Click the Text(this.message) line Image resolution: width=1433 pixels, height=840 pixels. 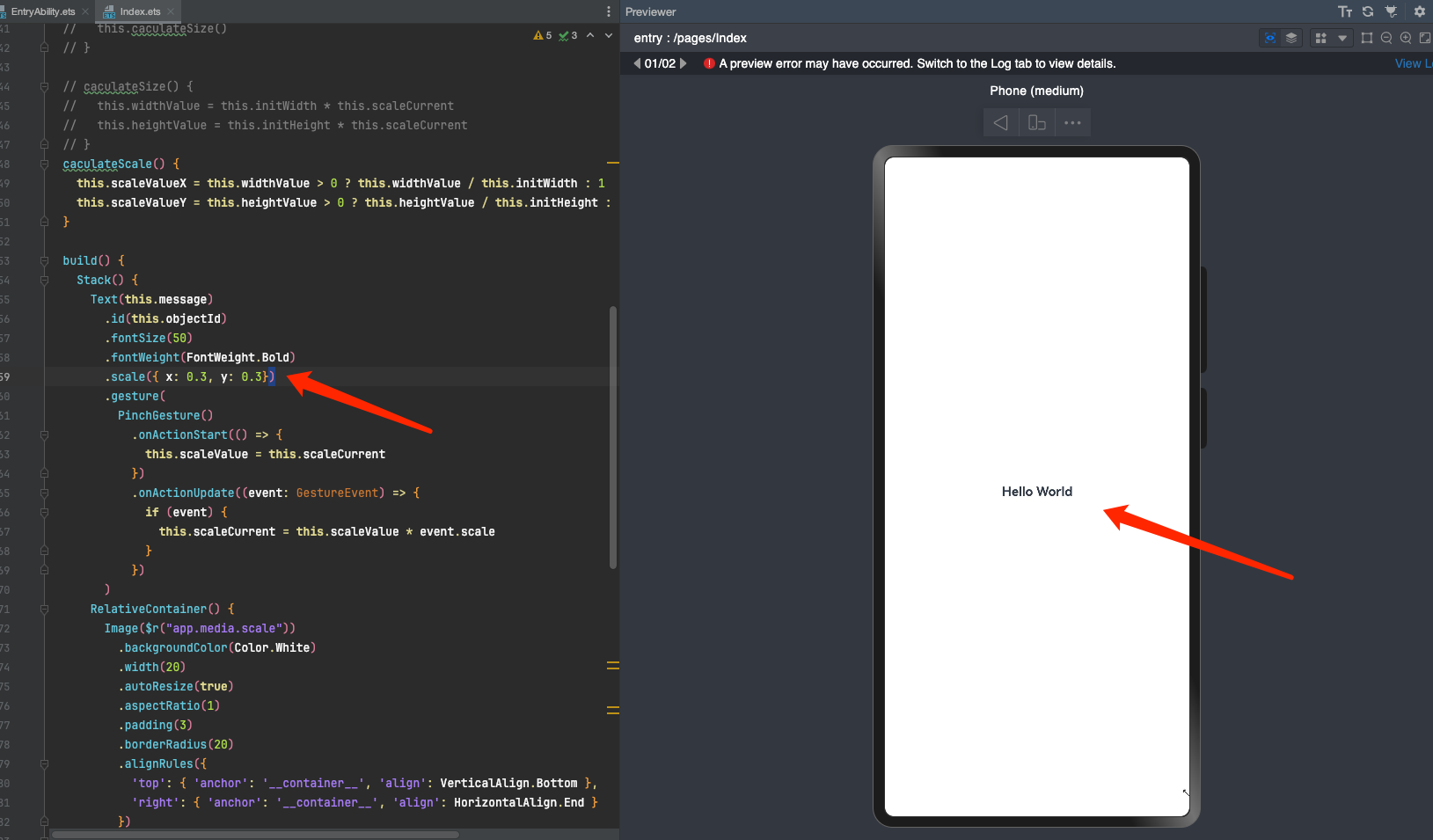[x=151, y=299]
